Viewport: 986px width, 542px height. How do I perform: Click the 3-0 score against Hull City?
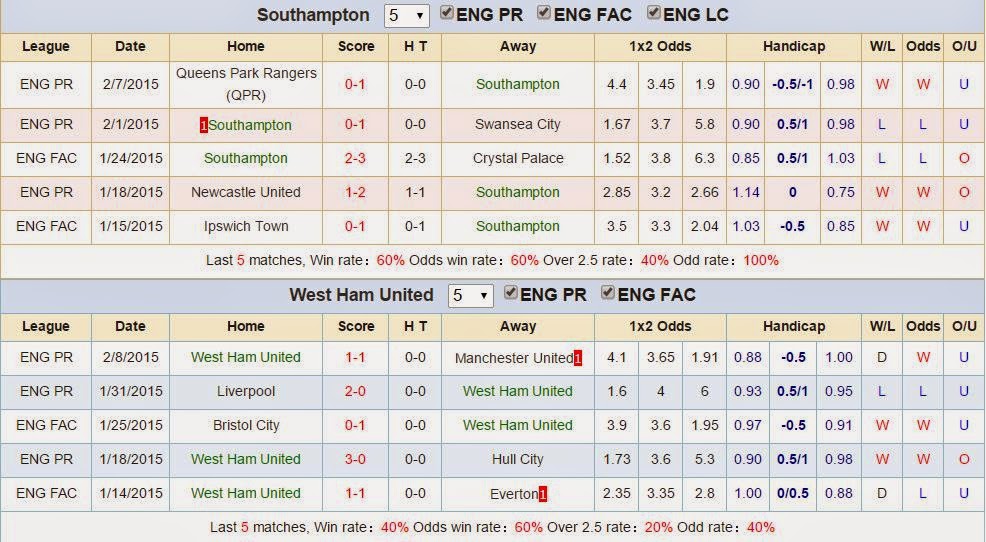coord(355,460)
